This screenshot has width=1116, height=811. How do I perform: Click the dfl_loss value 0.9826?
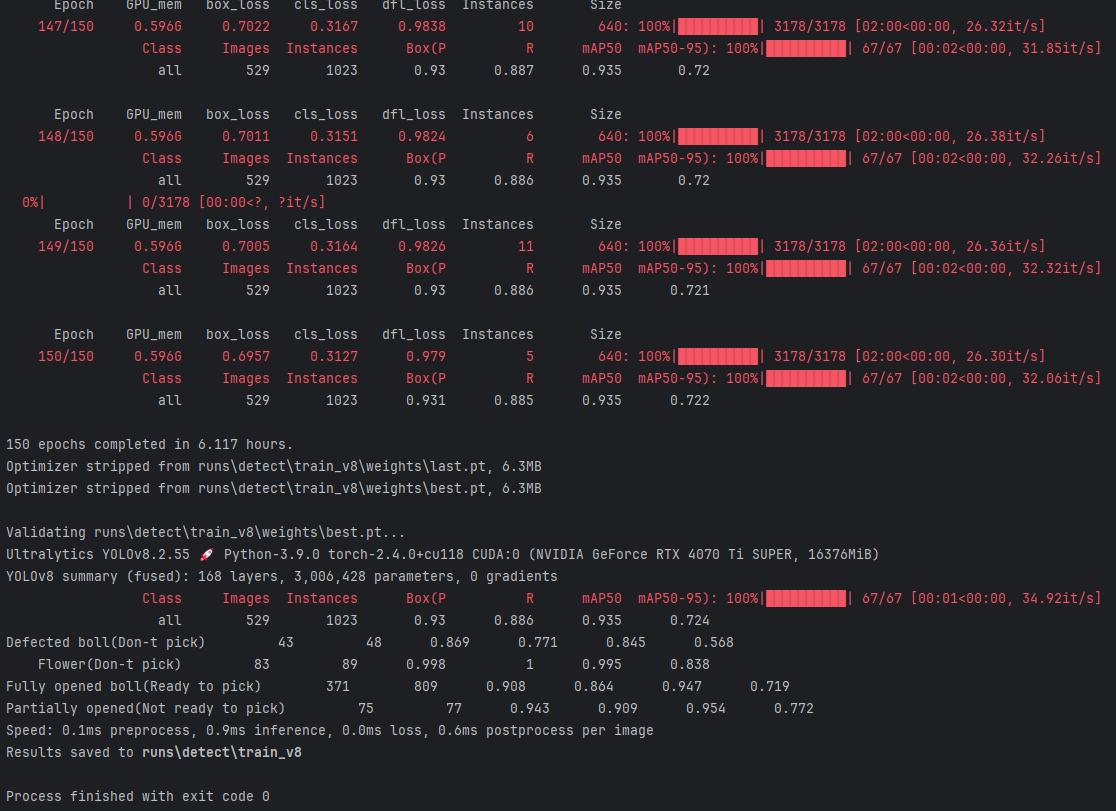pyautogui.click(x=422, y=247)
